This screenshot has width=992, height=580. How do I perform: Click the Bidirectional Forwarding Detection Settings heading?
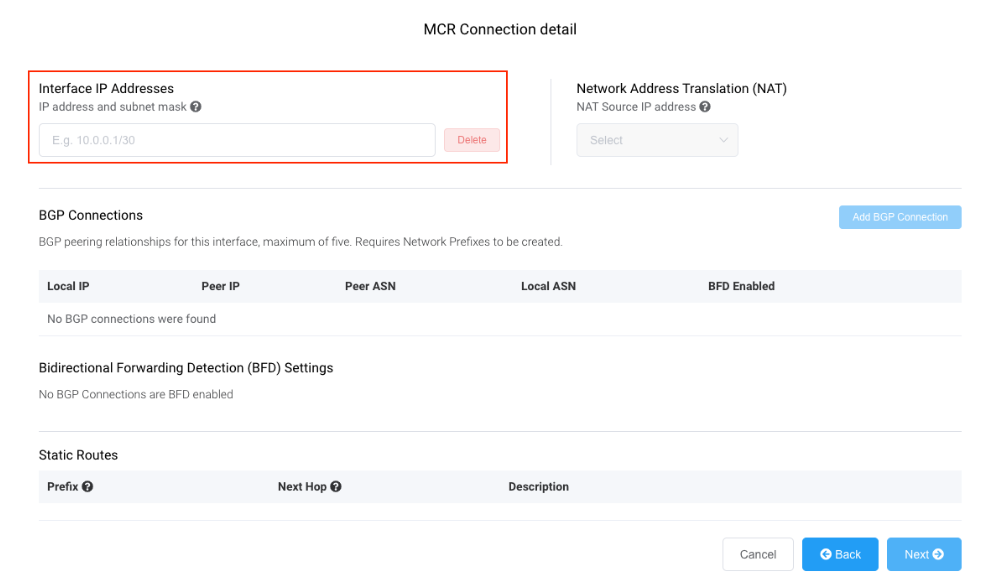pos(186,367)
